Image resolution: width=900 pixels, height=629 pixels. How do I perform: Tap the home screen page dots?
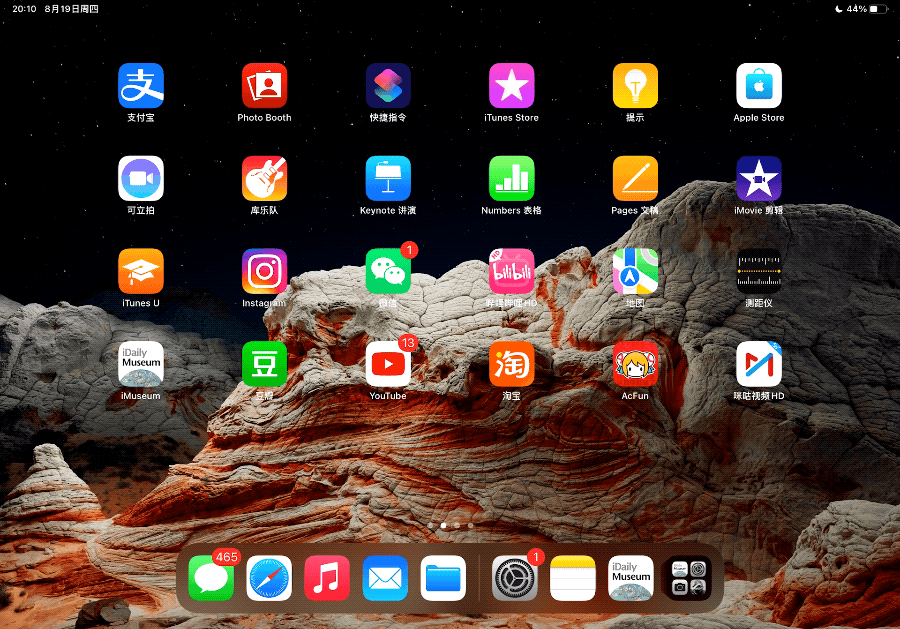450,525
